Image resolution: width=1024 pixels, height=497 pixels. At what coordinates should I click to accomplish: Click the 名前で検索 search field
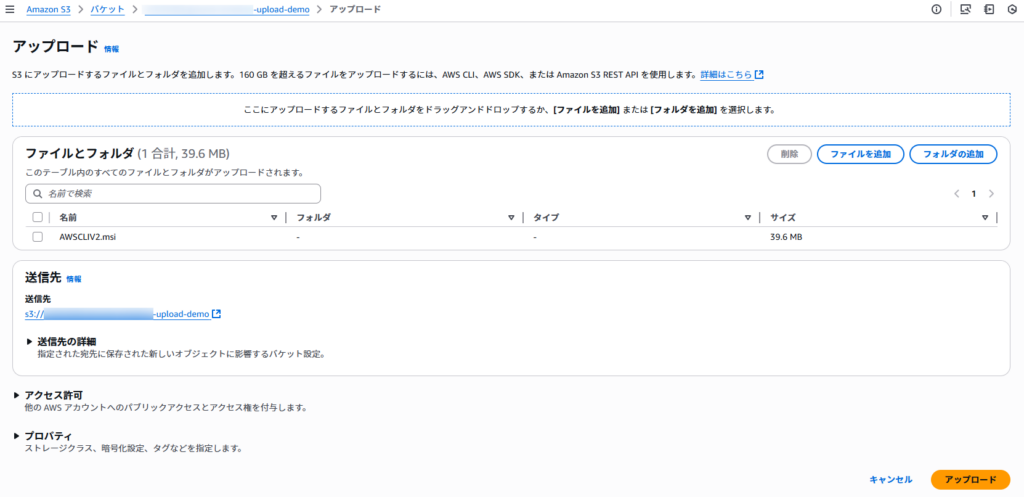173,193
